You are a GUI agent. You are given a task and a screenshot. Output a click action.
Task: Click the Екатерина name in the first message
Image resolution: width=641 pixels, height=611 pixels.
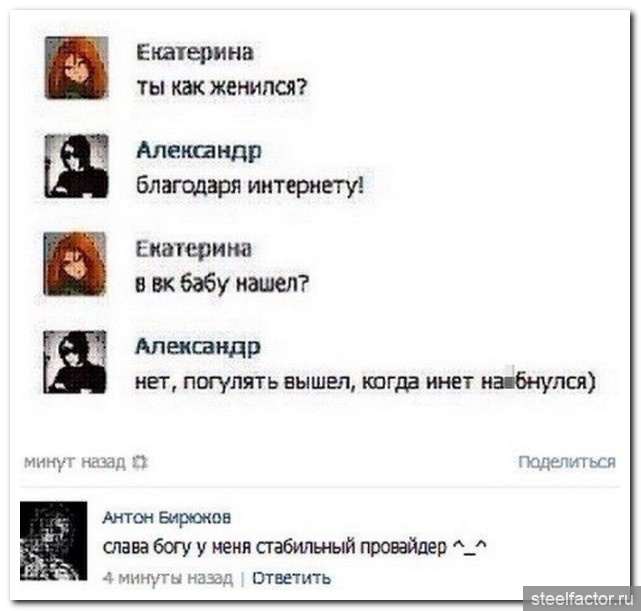tap(195, 53)
